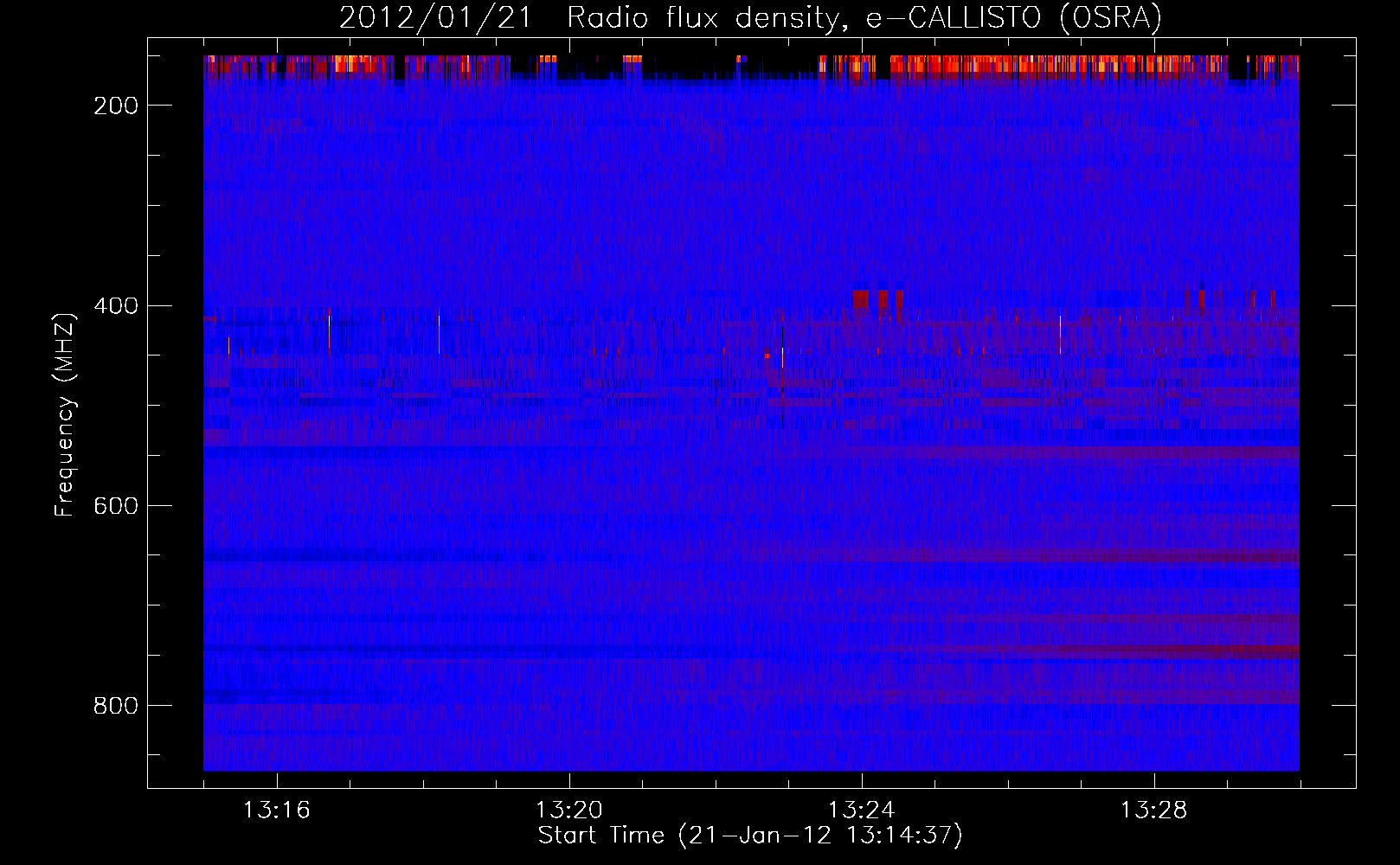Click the 200 frequency tick label

tap(115, 106)
